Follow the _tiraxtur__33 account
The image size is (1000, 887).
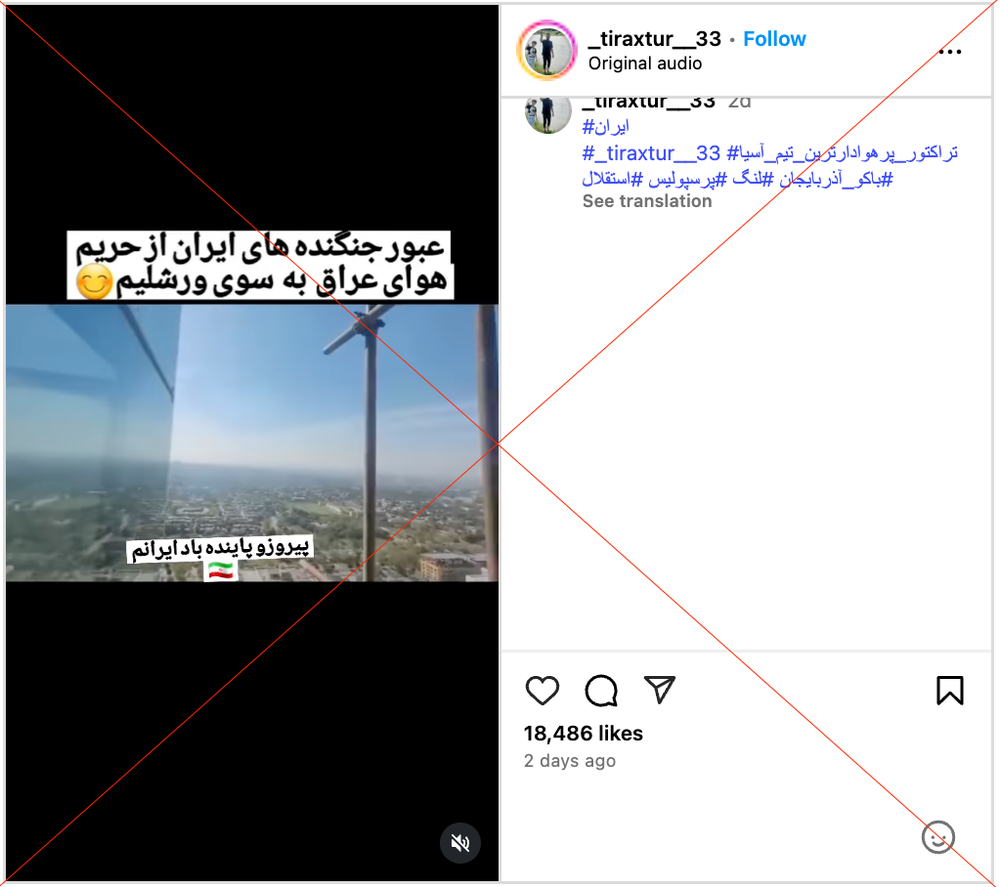coord(774,39)
